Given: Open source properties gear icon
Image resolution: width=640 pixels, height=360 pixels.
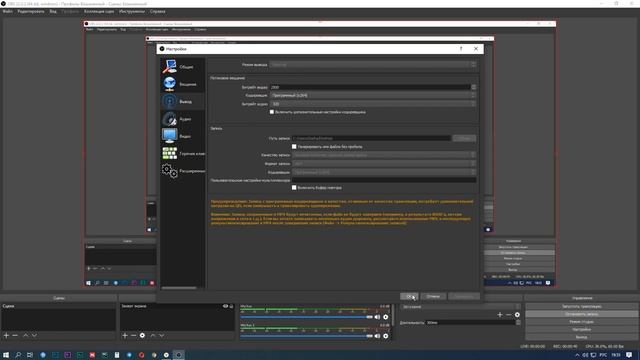Looking at the screenshot, I should [x=142, y=335].
